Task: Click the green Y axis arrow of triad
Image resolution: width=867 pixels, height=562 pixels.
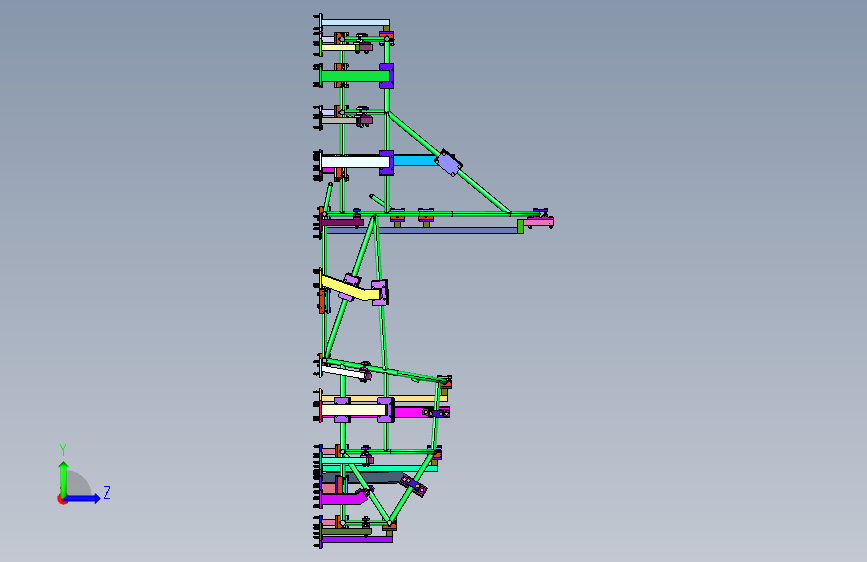Action: 64,478
